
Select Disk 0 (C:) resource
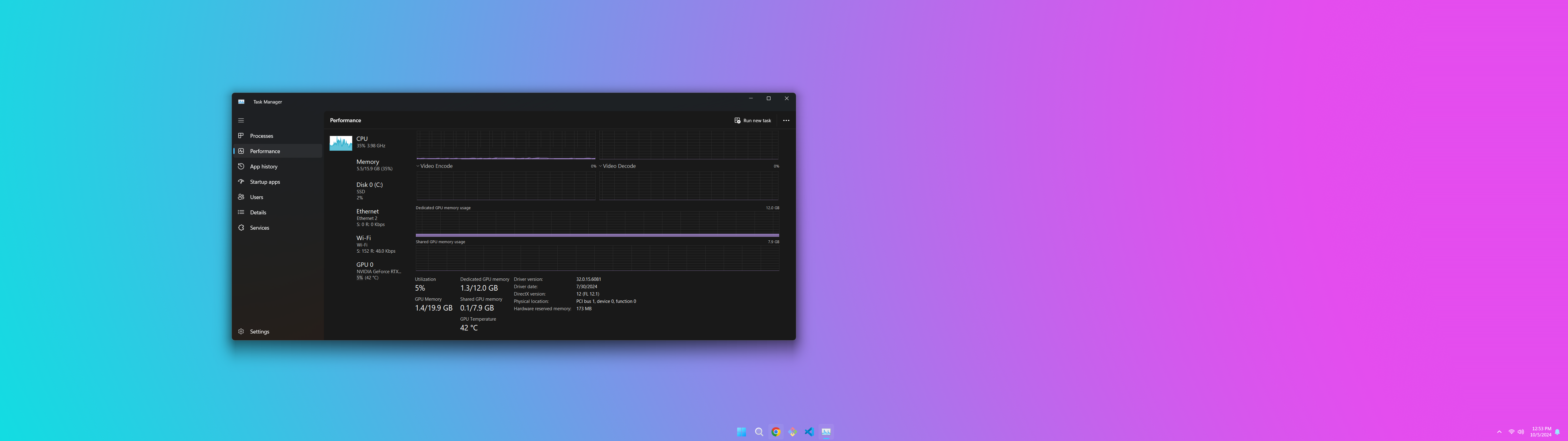click(x=369, y=190)
